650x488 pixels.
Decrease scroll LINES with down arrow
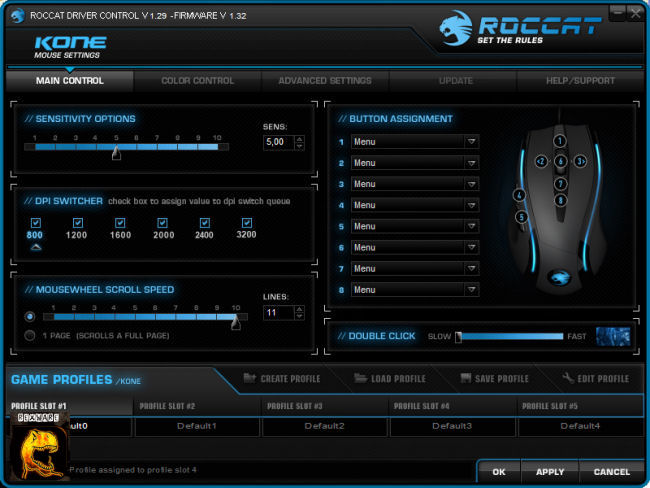pos(299,317)
